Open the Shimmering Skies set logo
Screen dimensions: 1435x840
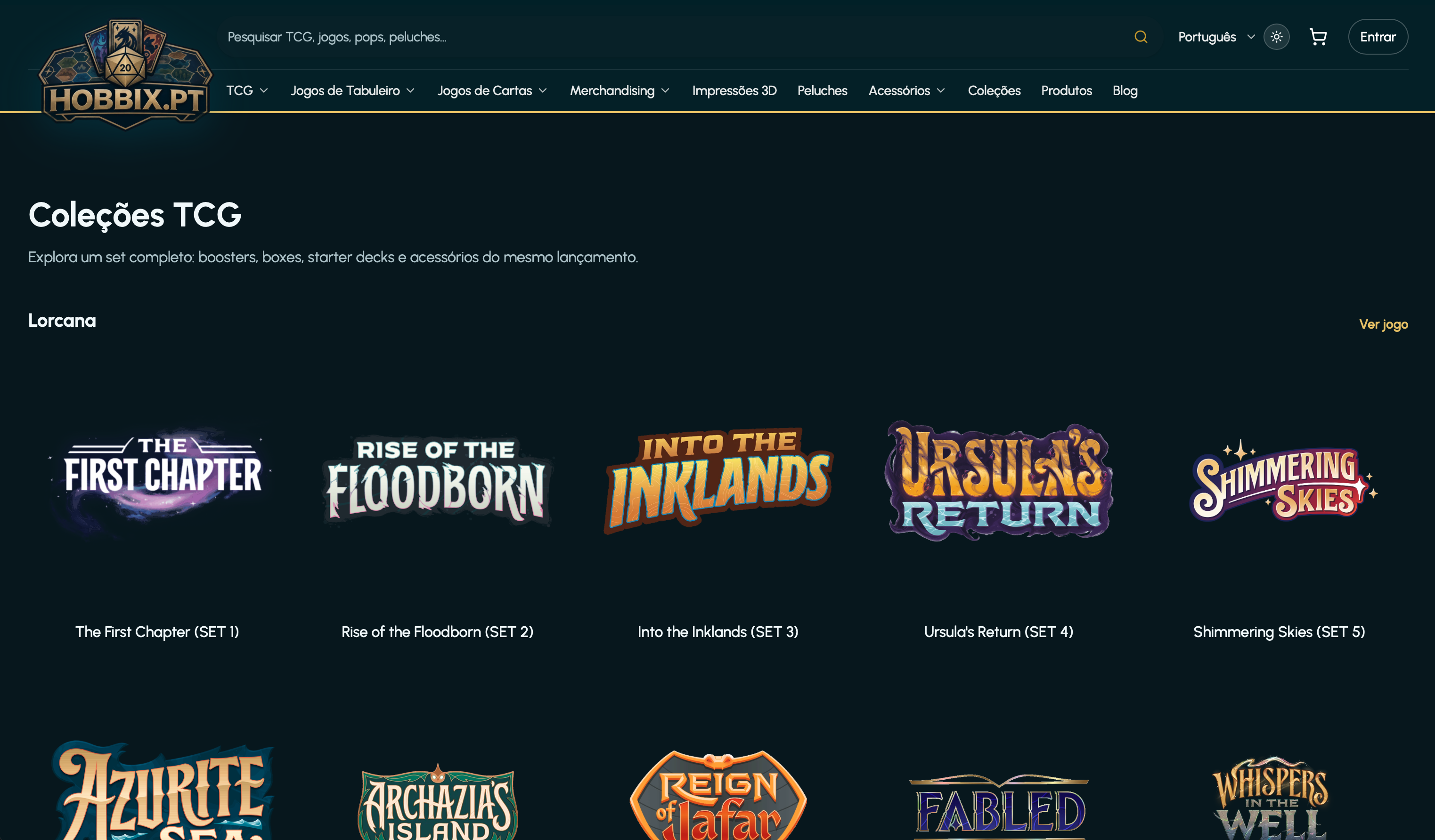tap(1280, 480)
